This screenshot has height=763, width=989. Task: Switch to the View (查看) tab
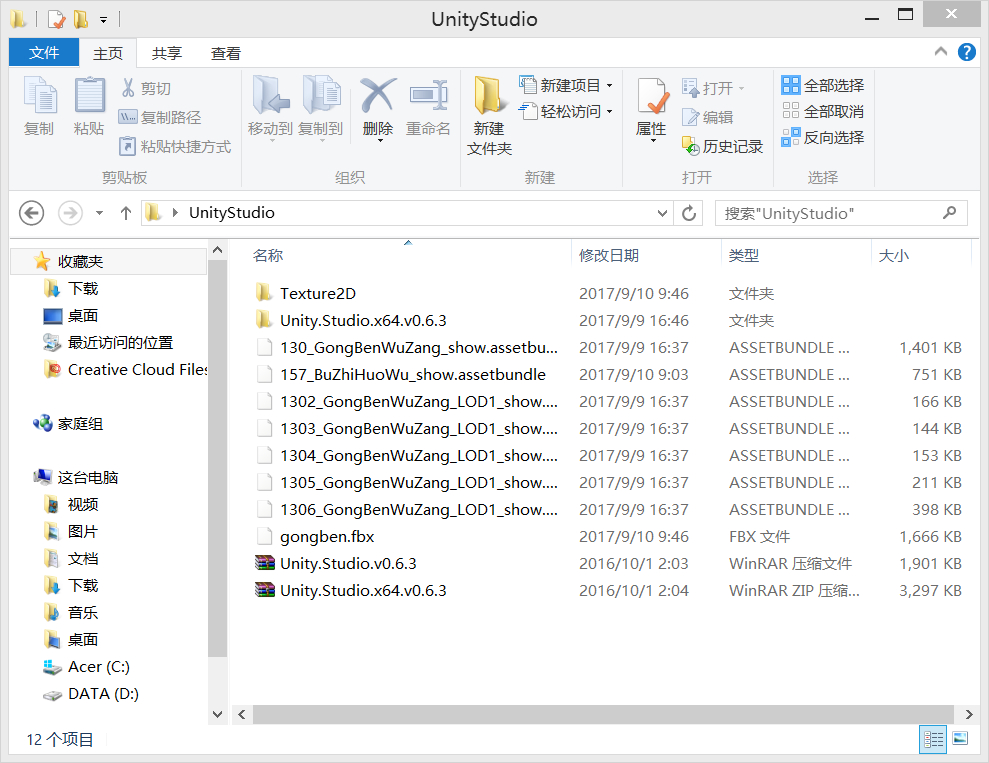tap(226, 54)
